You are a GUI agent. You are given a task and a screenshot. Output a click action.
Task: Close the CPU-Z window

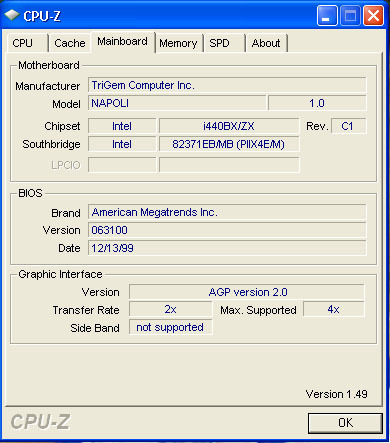[373, 15]
